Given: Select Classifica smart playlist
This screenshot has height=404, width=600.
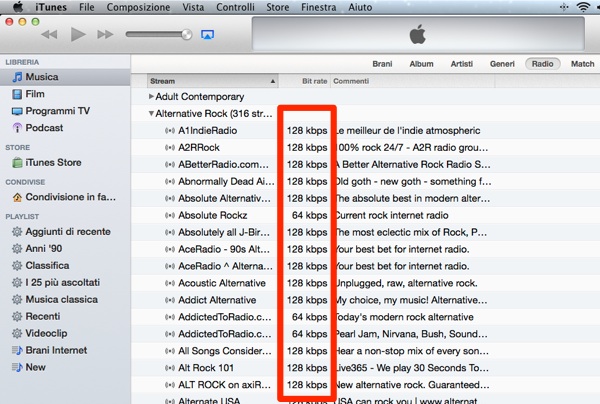Looking at the screenshot, I should coord(65,266).
